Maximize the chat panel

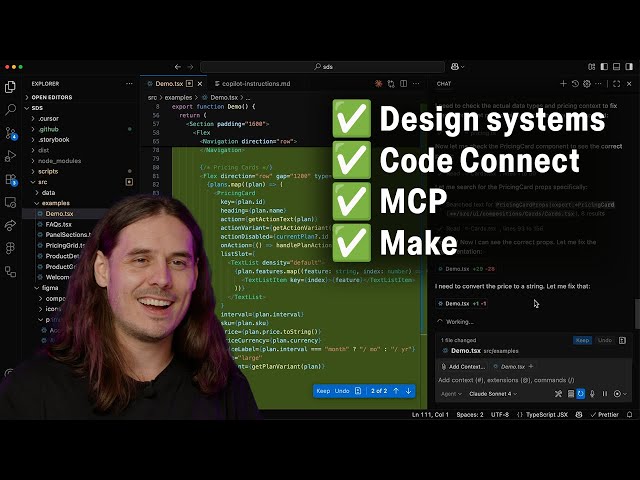coord(617,84)
